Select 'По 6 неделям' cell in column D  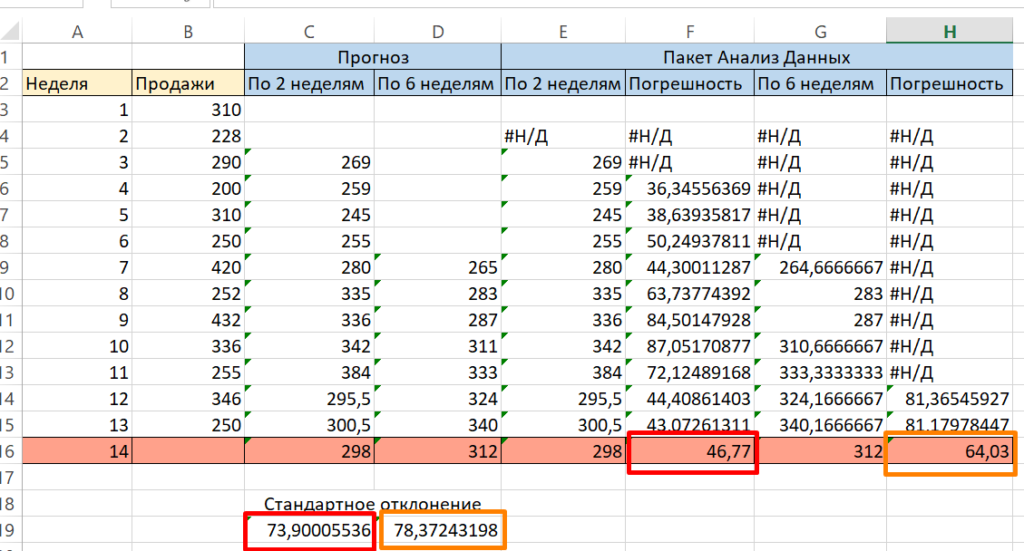pyautogui.click(x=438, y=83)
